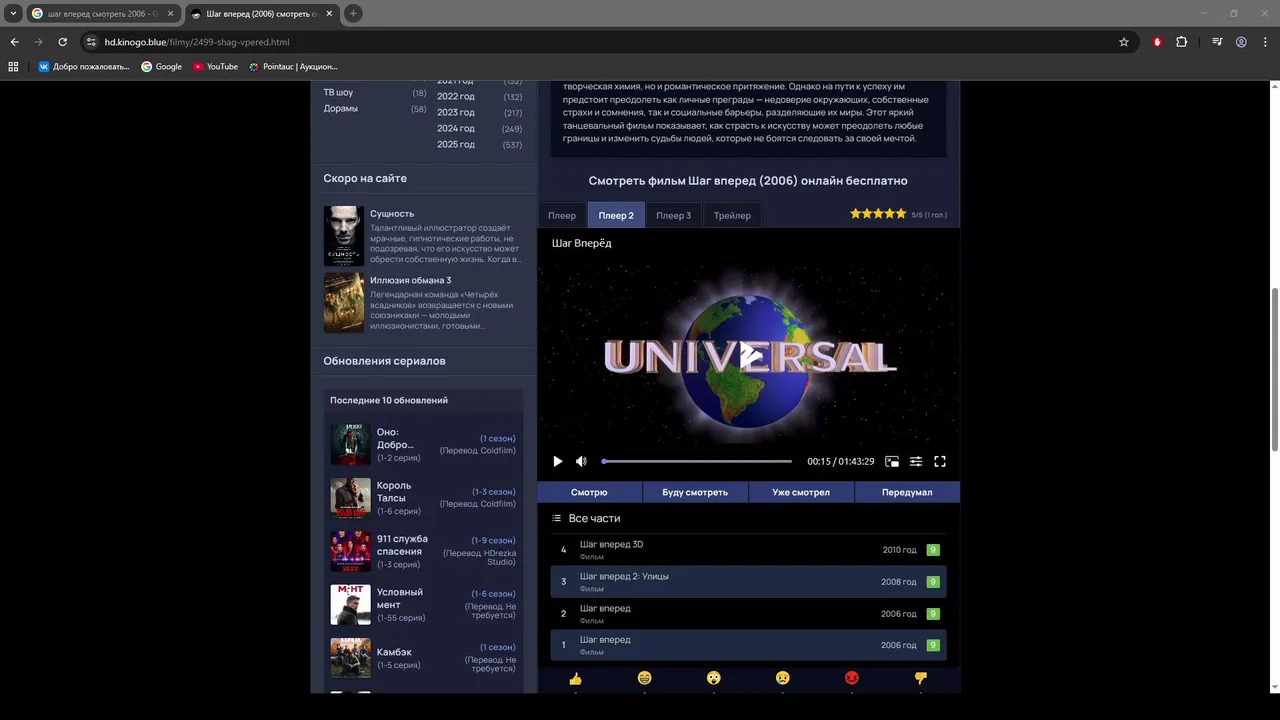
Task: Click the Все части list icon
Action: [557, 518]
